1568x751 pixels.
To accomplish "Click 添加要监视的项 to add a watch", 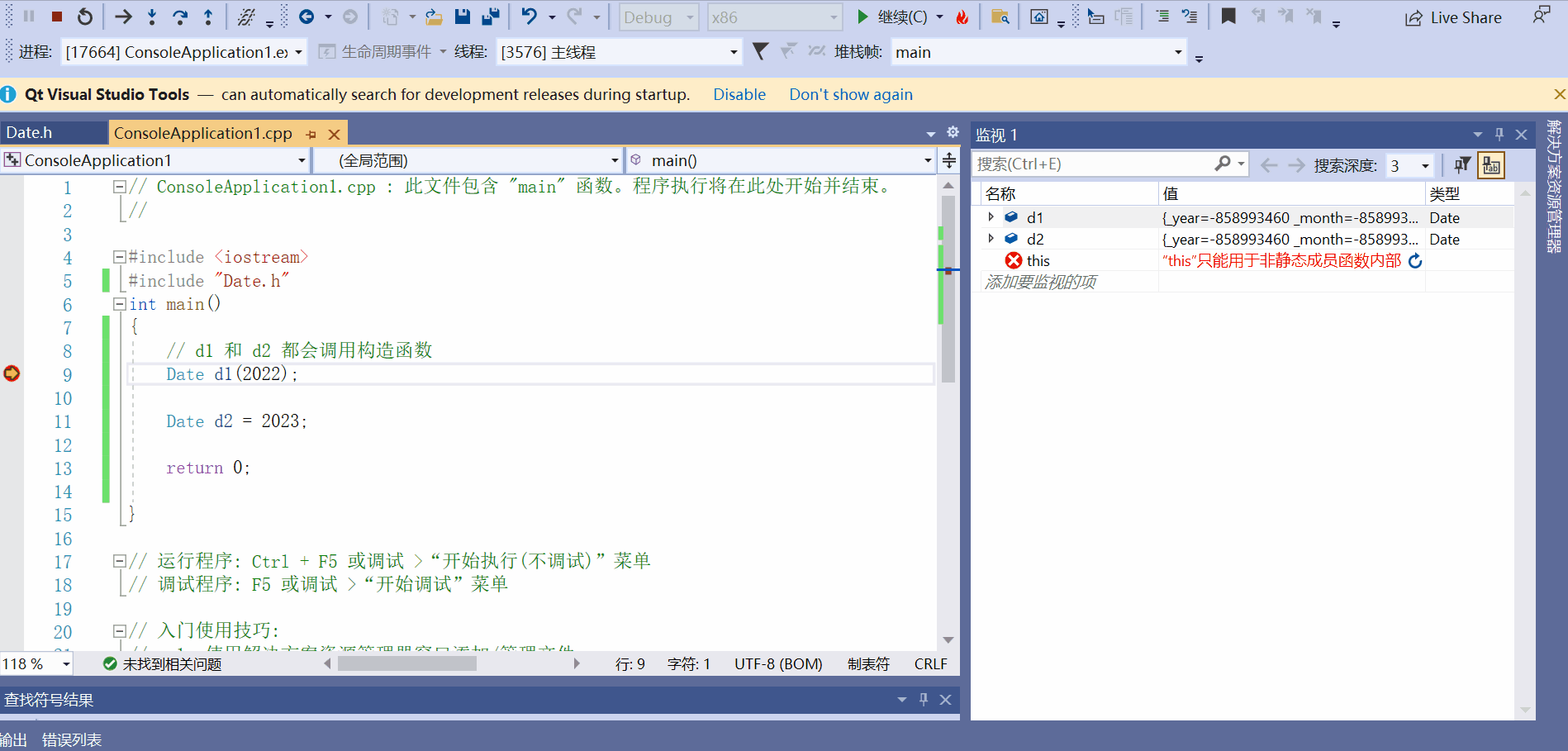I will coord(1040,281).
